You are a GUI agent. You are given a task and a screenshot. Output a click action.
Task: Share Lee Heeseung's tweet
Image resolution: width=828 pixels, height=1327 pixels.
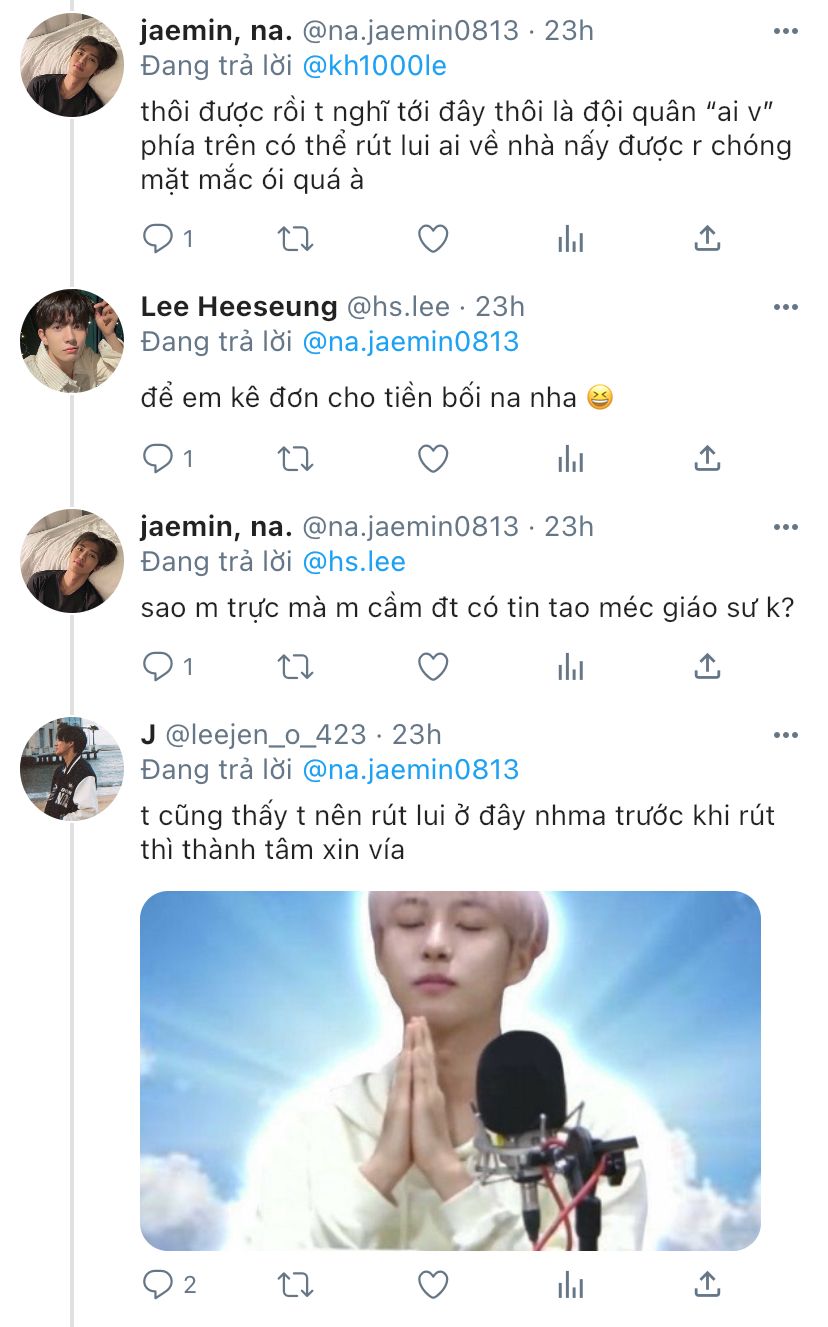point(707,459)
